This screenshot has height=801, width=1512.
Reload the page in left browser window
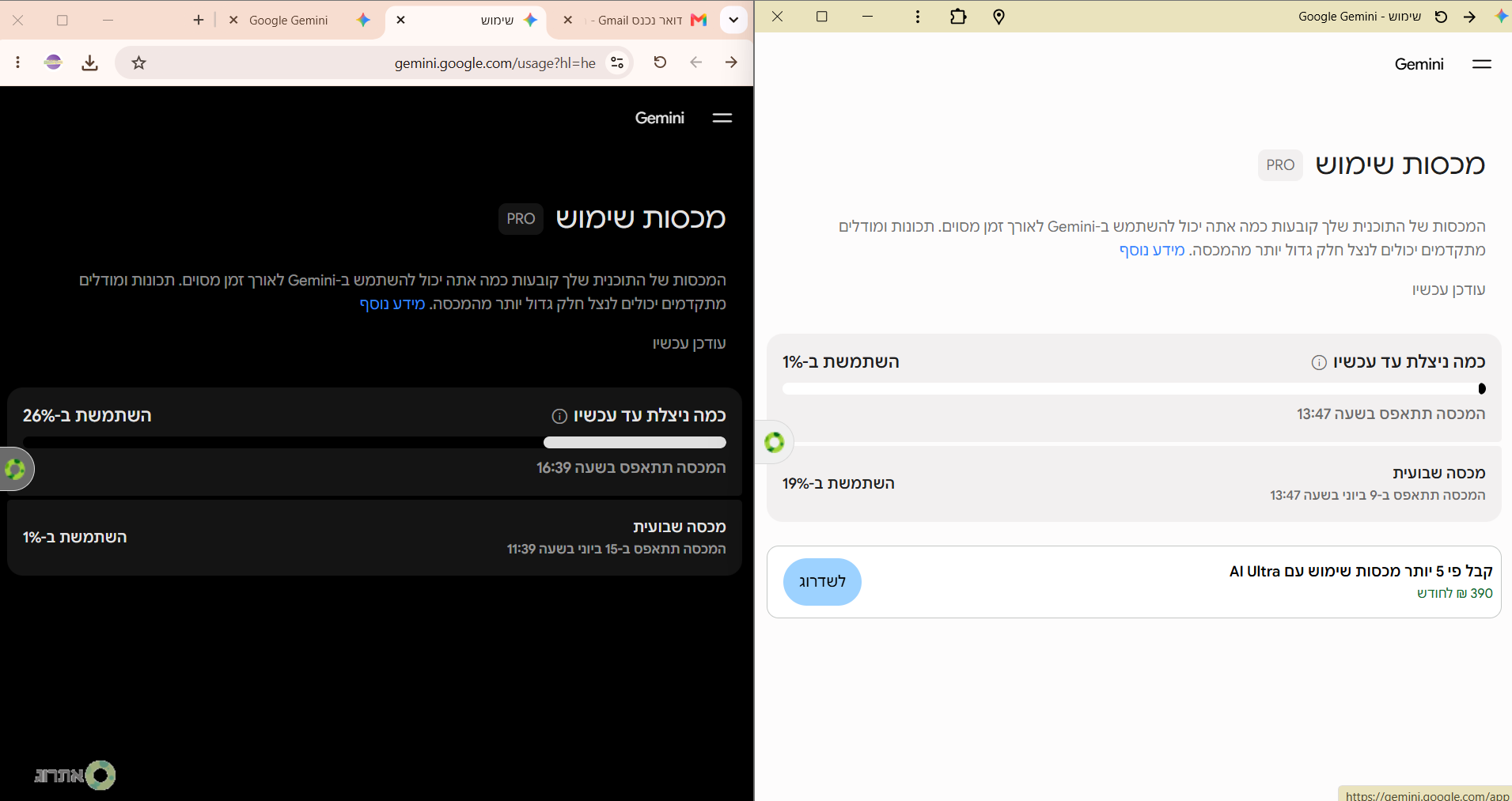click(660, 62)
